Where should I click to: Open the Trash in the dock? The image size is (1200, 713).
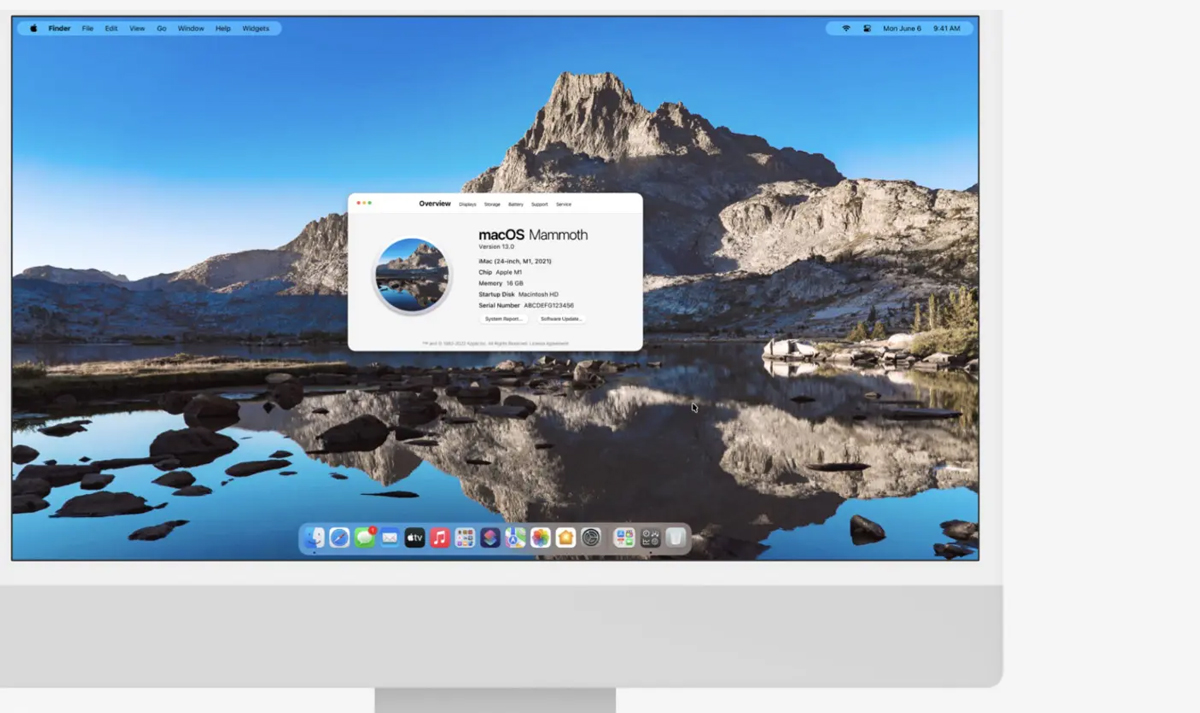[676, 538]
